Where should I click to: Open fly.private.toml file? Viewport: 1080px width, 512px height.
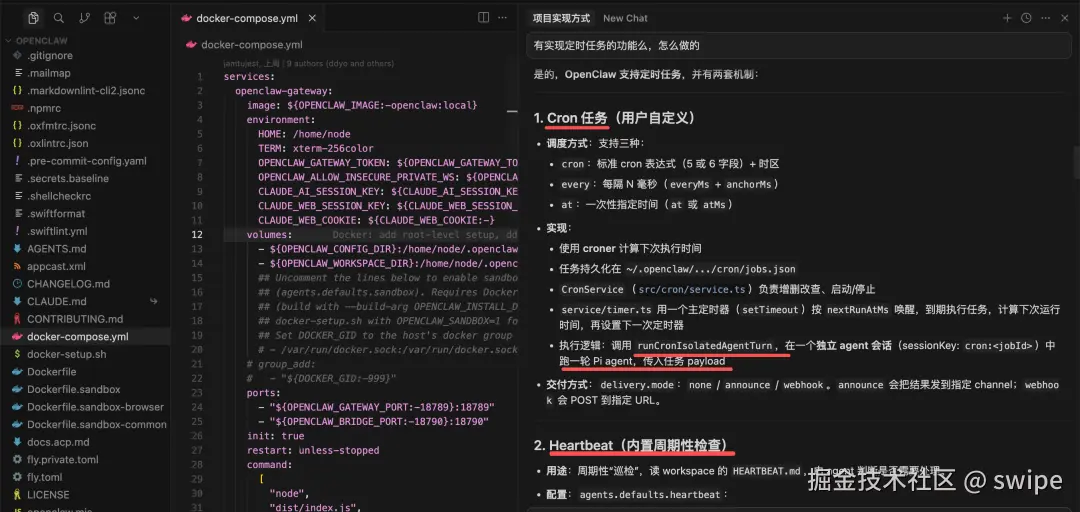click(63, 460)
